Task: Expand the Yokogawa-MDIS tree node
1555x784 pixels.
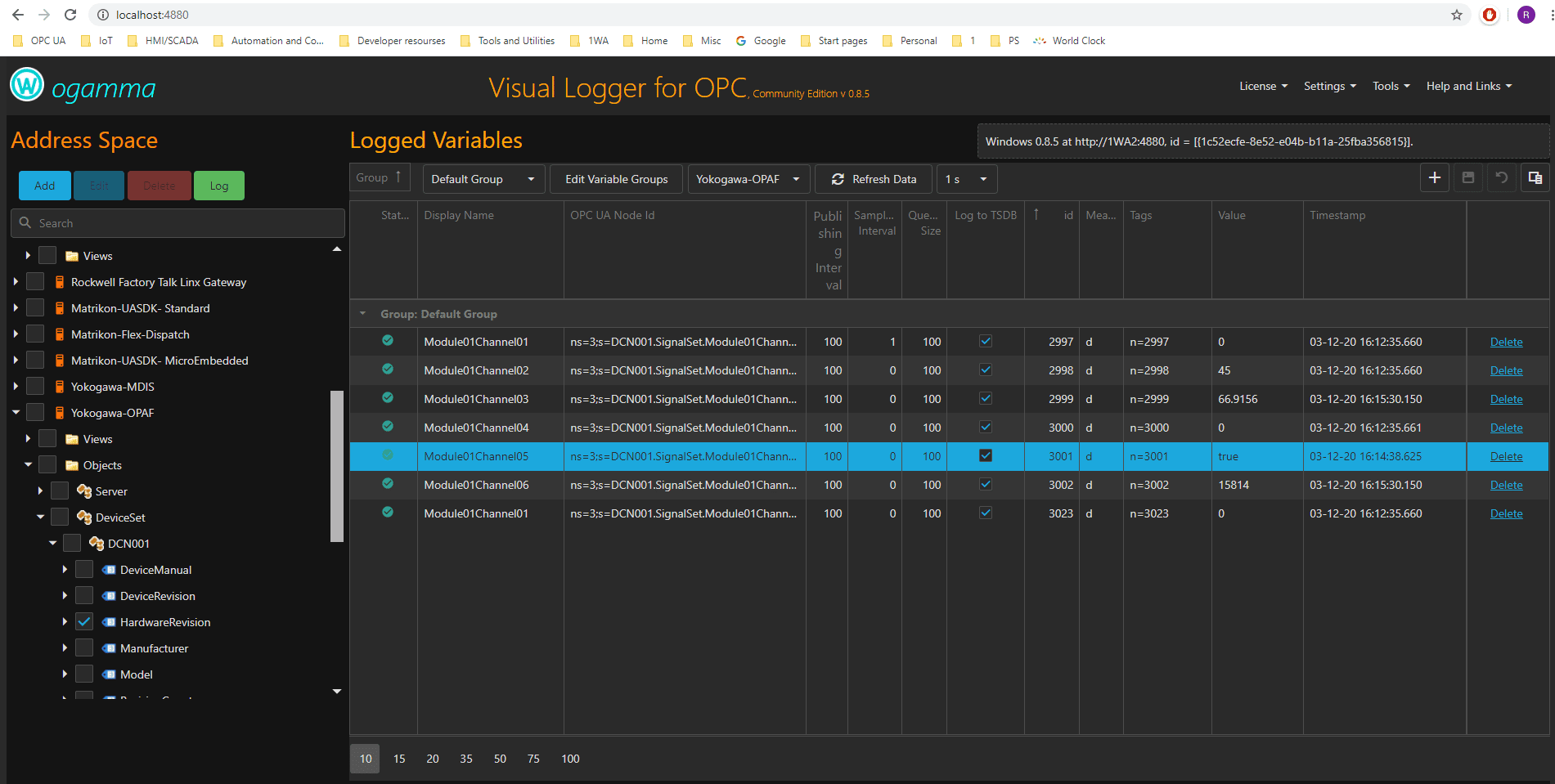Action: coord(16,387)
